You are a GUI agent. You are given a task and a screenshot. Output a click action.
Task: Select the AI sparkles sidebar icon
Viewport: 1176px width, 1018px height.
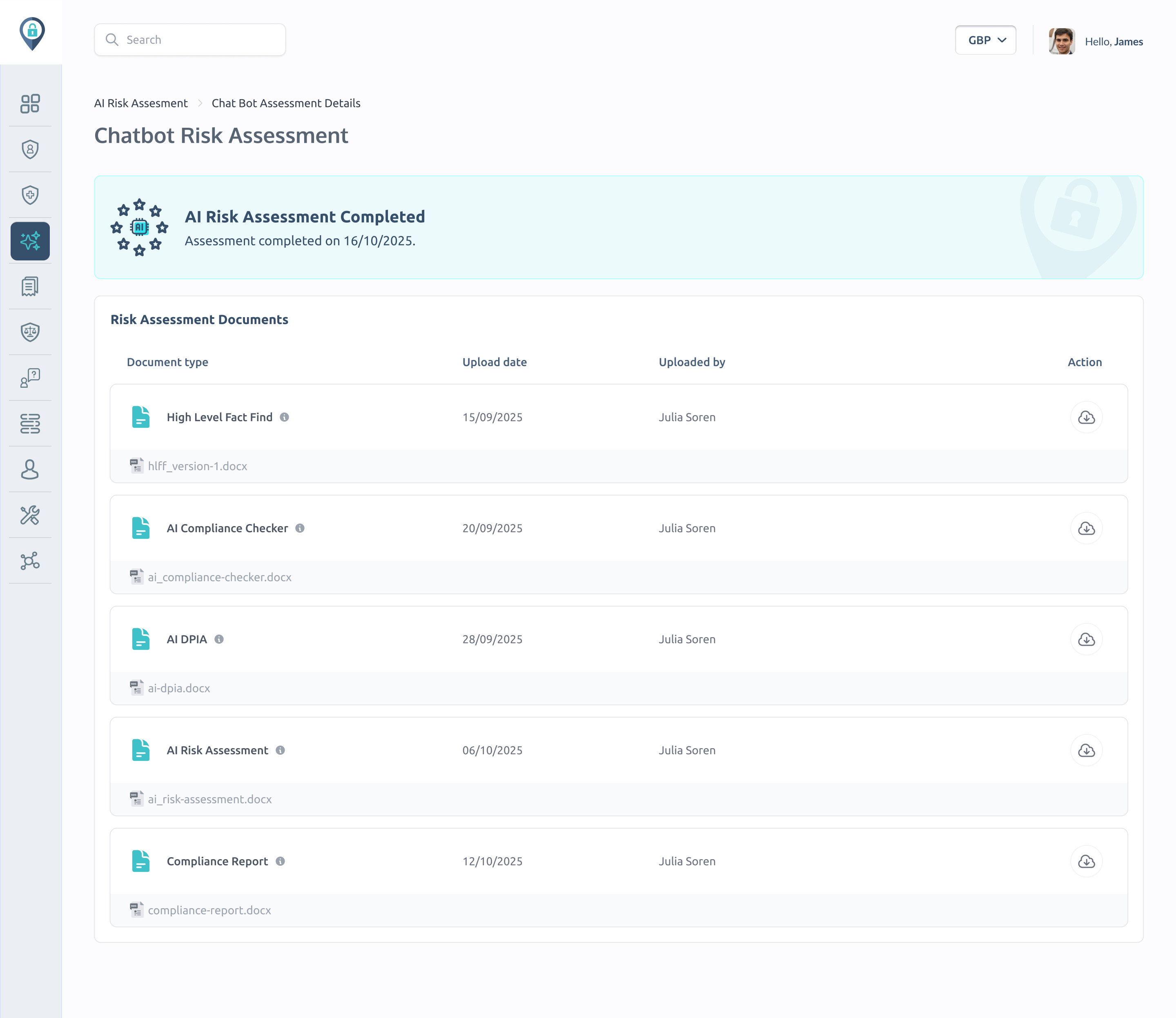pos(30,241)
